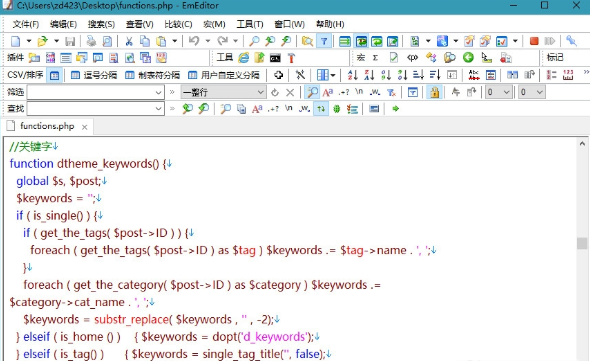Click the Redo arrow icon
The image size is (590, 361).
(223, 40)
